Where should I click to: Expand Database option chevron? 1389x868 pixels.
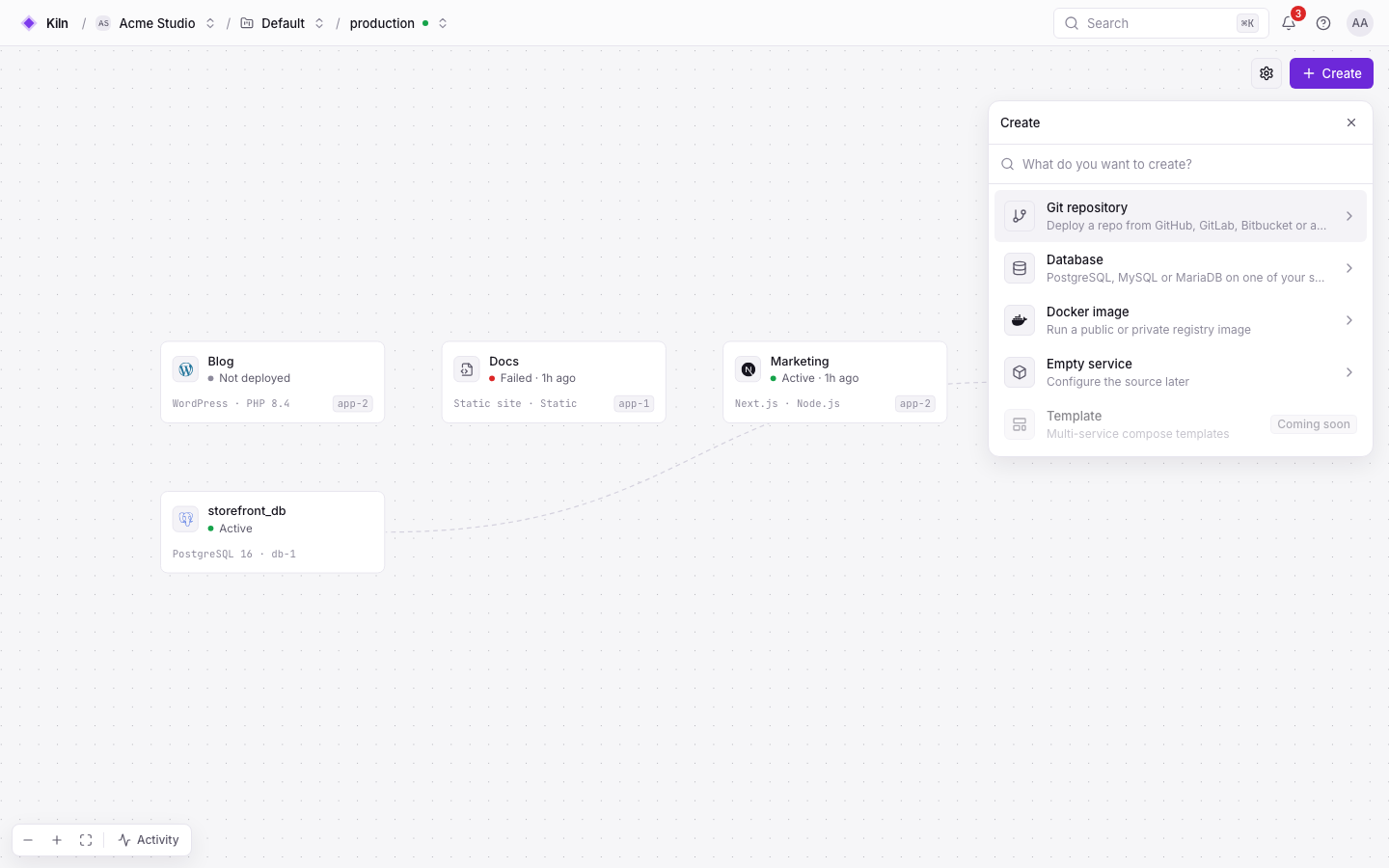(1349, 268)
